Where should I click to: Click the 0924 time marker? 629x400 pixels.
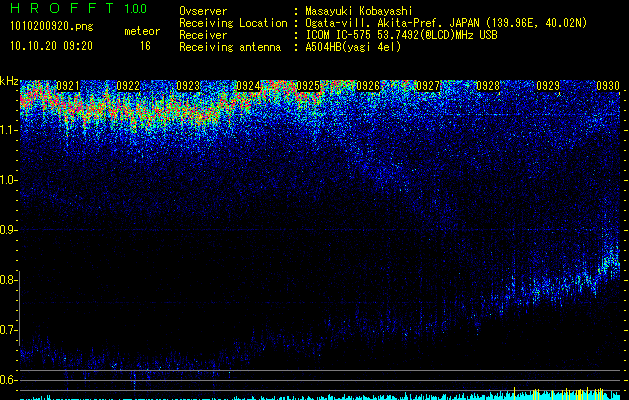(248, 86)
